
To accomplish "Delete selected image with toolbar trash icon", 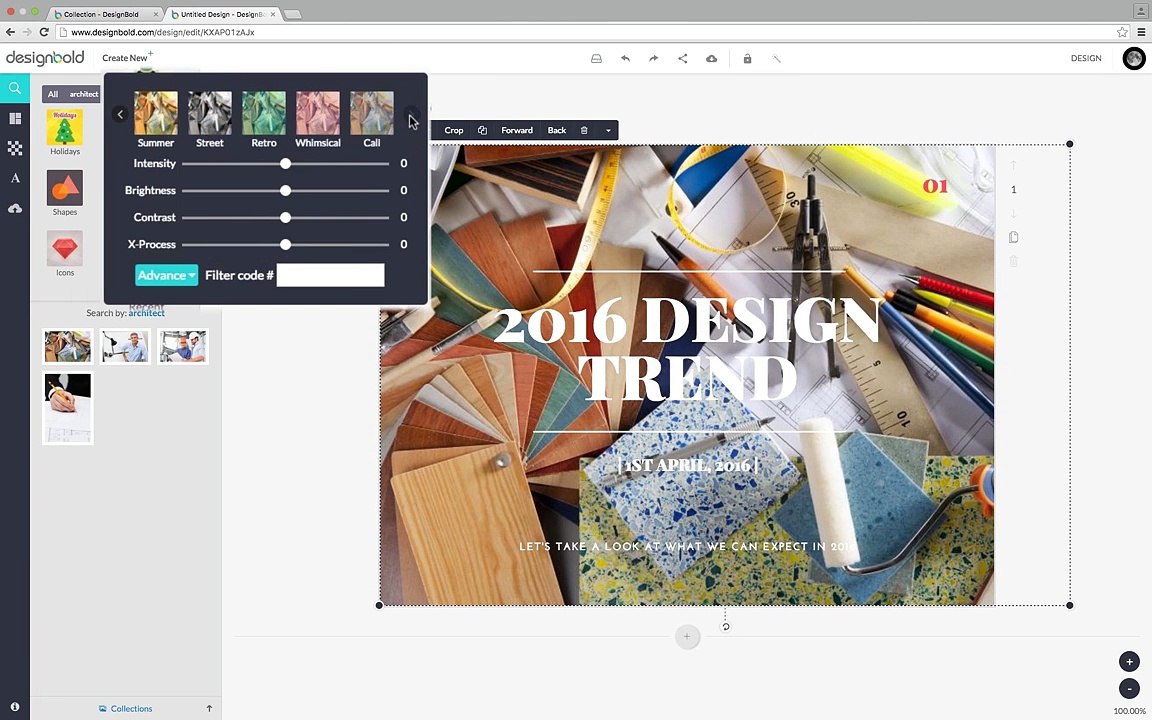I will 584,130.
